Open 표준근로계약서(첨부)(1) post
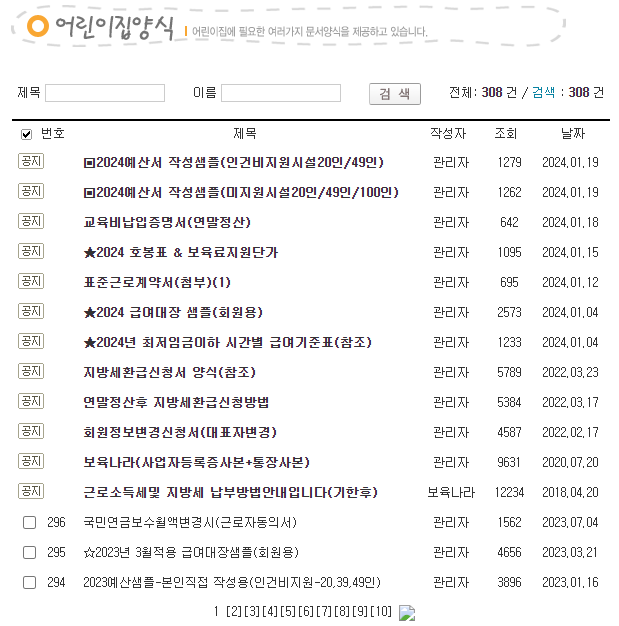 [157, 282]
